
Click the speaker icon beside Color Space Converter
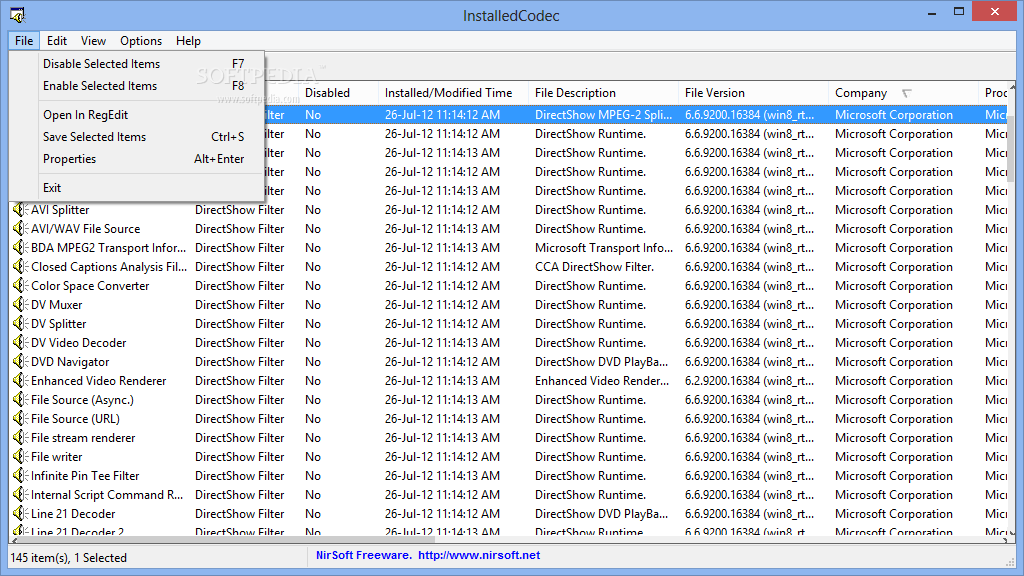coord(20,285)
